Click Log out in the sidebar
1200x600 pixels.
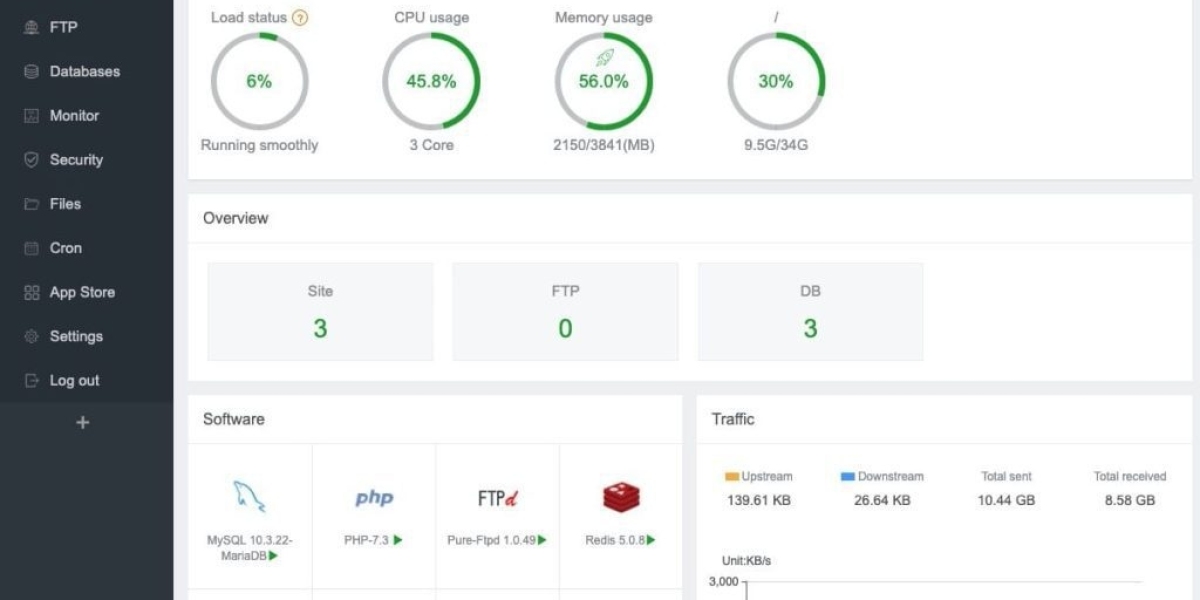74,381
